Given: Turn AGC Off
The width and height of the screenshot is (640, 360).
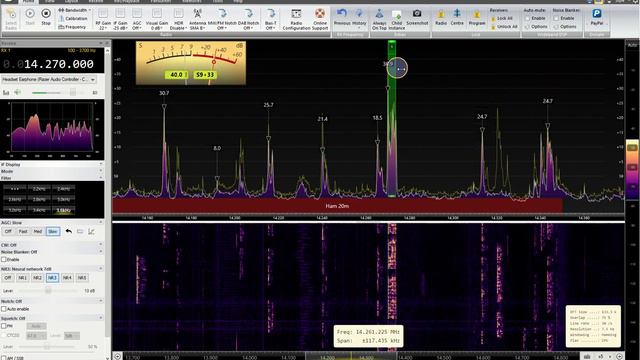Looking at the screenshot, I should pyautogui.click(x=8, y=231).
